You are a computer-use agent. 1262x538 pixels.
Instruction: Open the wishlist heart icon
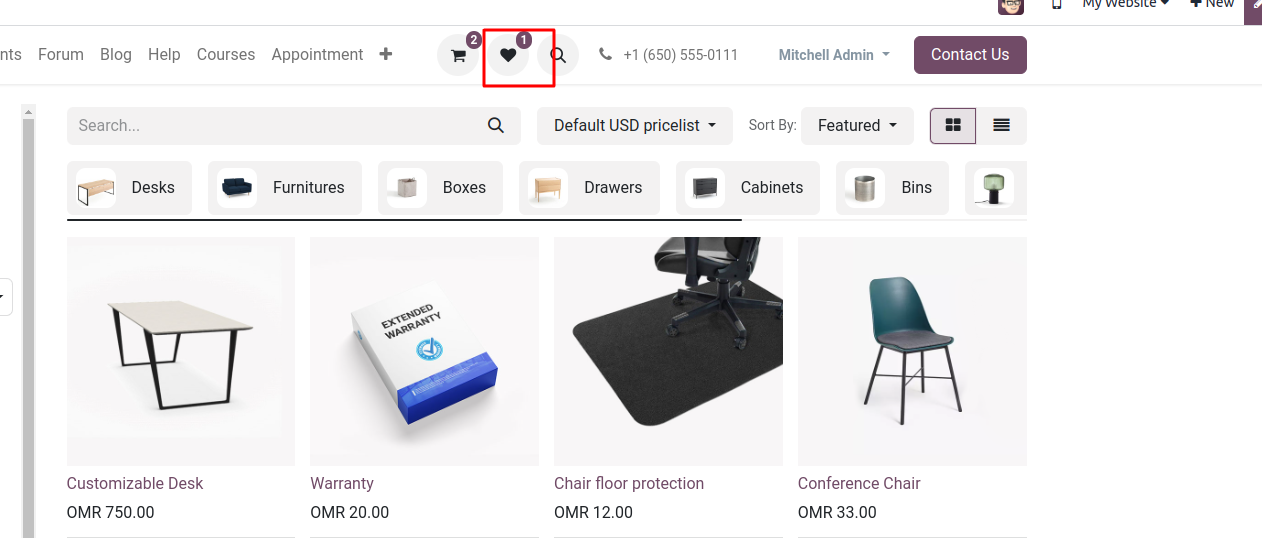(x=508, y=55)
